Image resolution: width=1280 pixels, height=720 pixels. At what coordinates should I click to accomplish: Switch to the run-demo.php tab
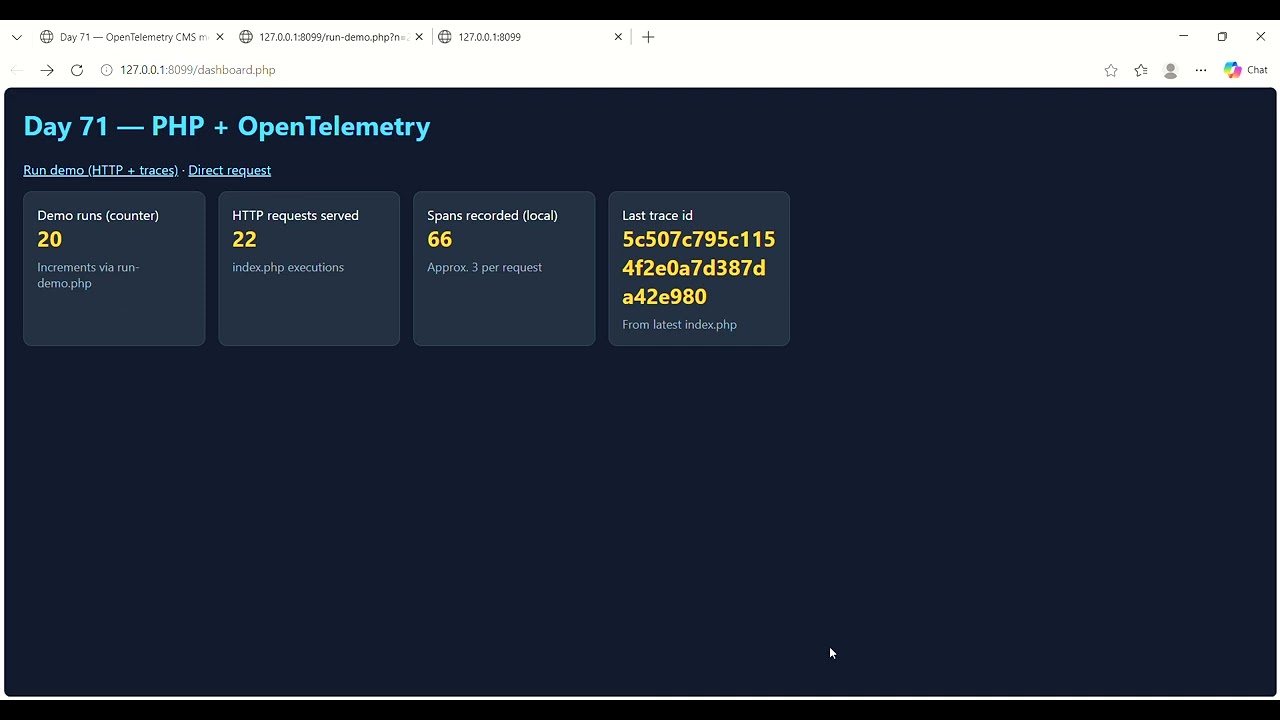(x=330, y=37)
